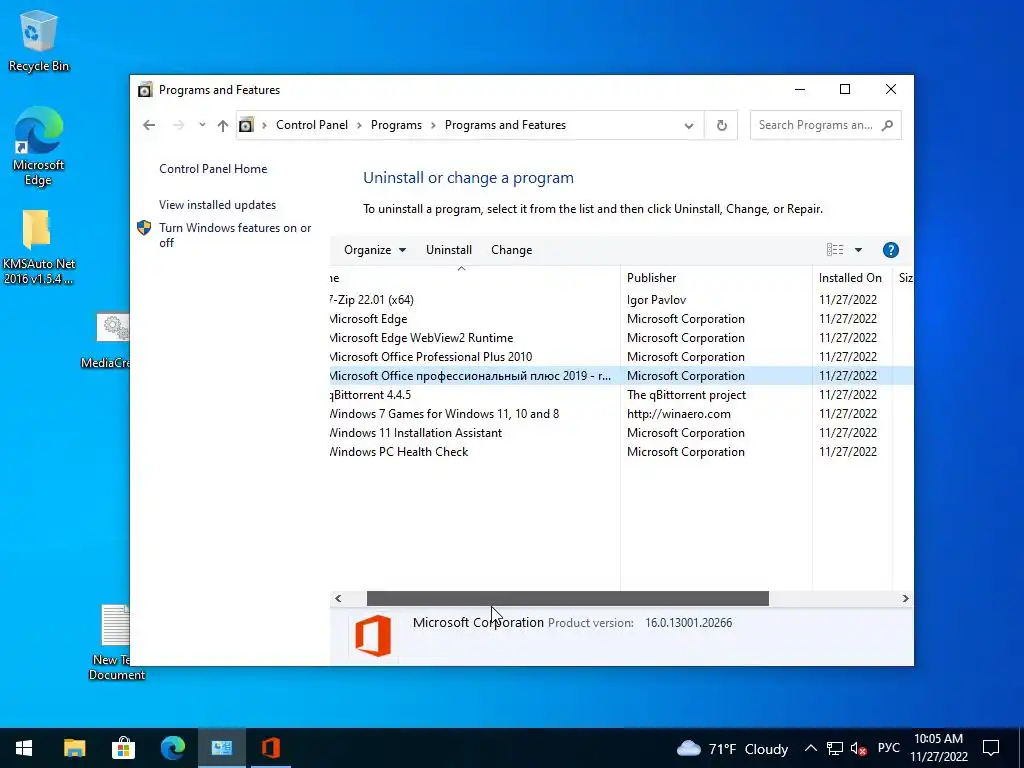Expand address bar history dropdown
This screenshot has height=768, width=1024.
(x=688, y=125)
